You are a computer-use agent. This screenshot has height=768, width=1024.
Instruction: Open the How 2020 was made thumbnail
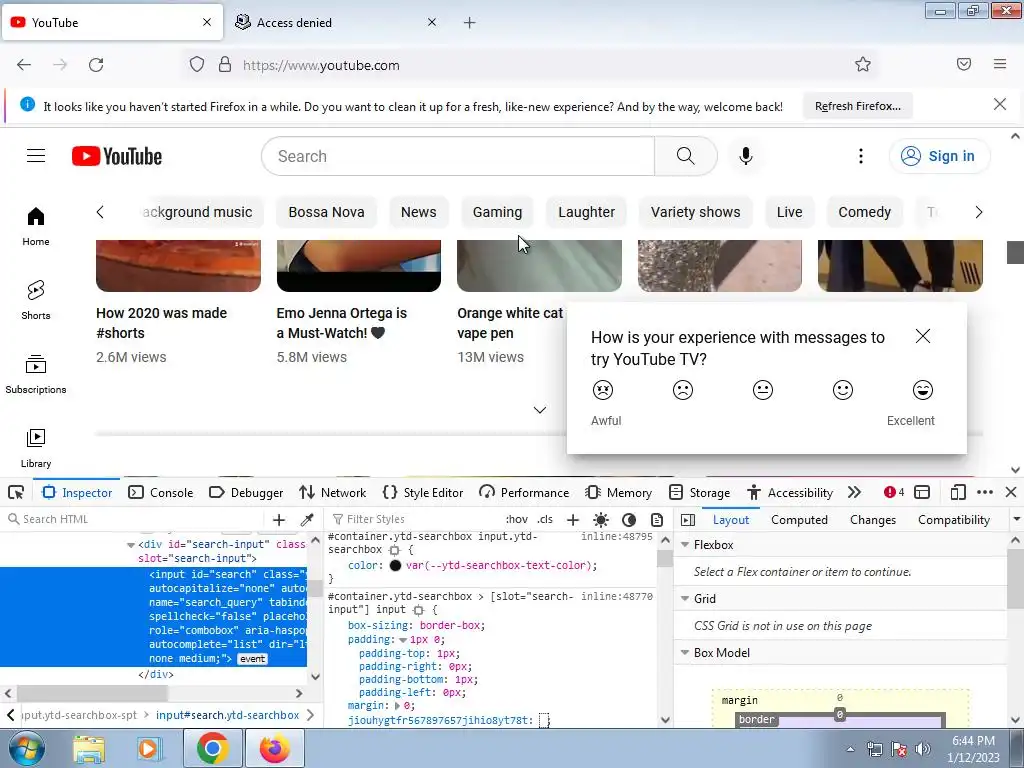coord(178,266)
